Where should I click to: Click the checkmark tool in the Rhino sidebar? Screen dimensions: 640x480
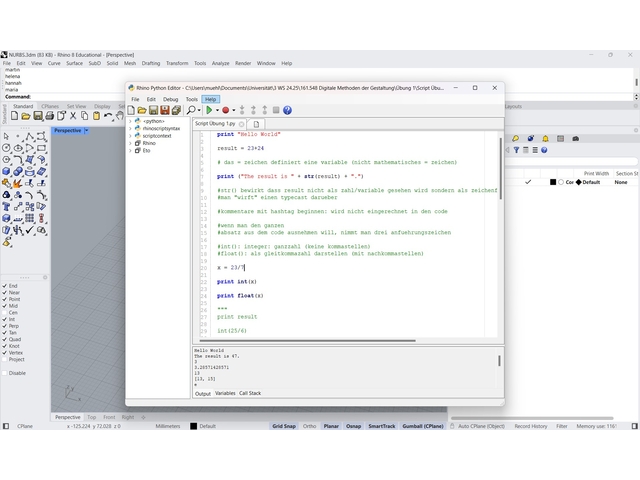click(x=29, y=230)
